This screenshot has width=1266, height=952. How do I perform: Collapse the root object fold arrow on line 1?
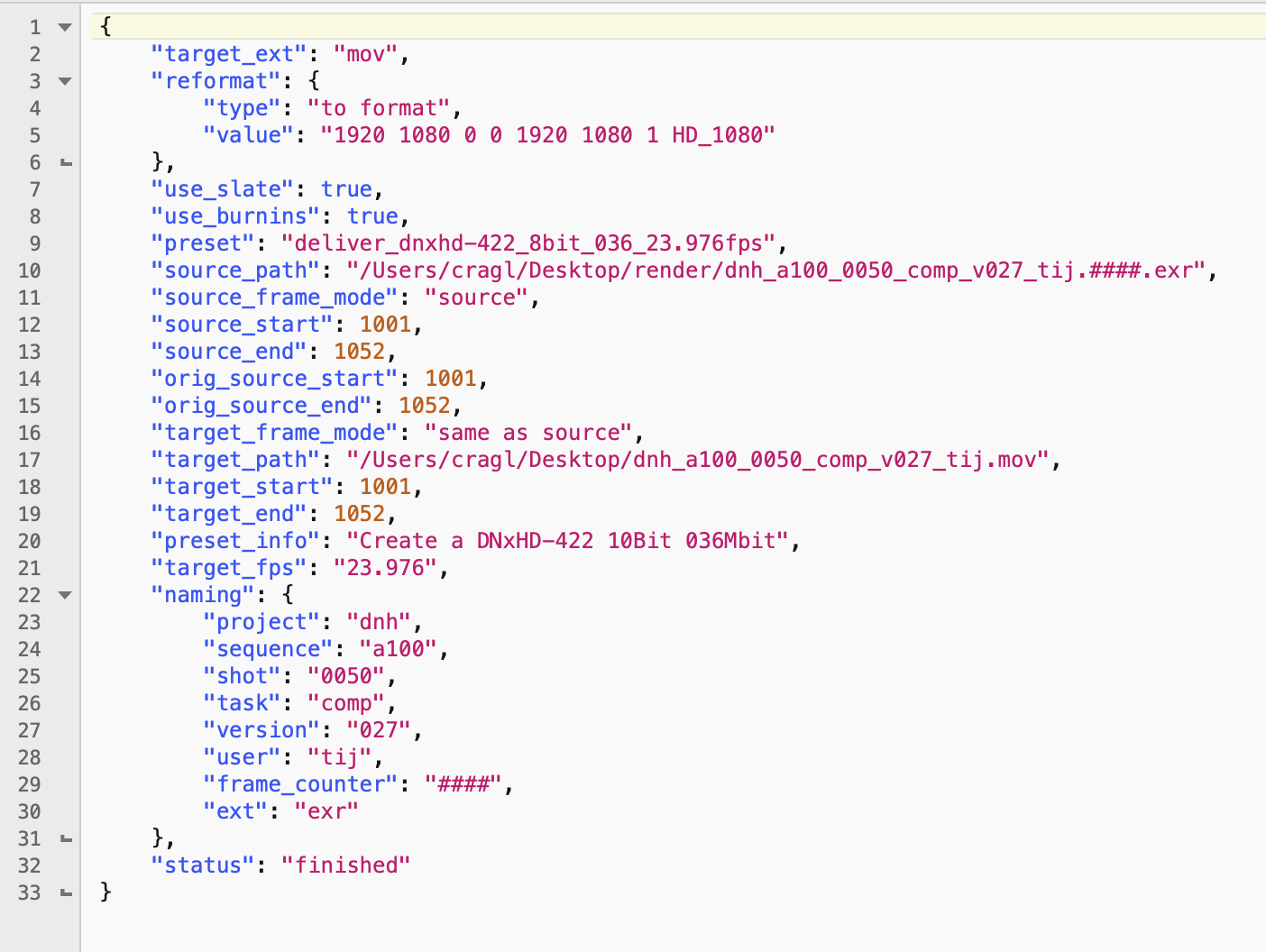coord(65,27)
